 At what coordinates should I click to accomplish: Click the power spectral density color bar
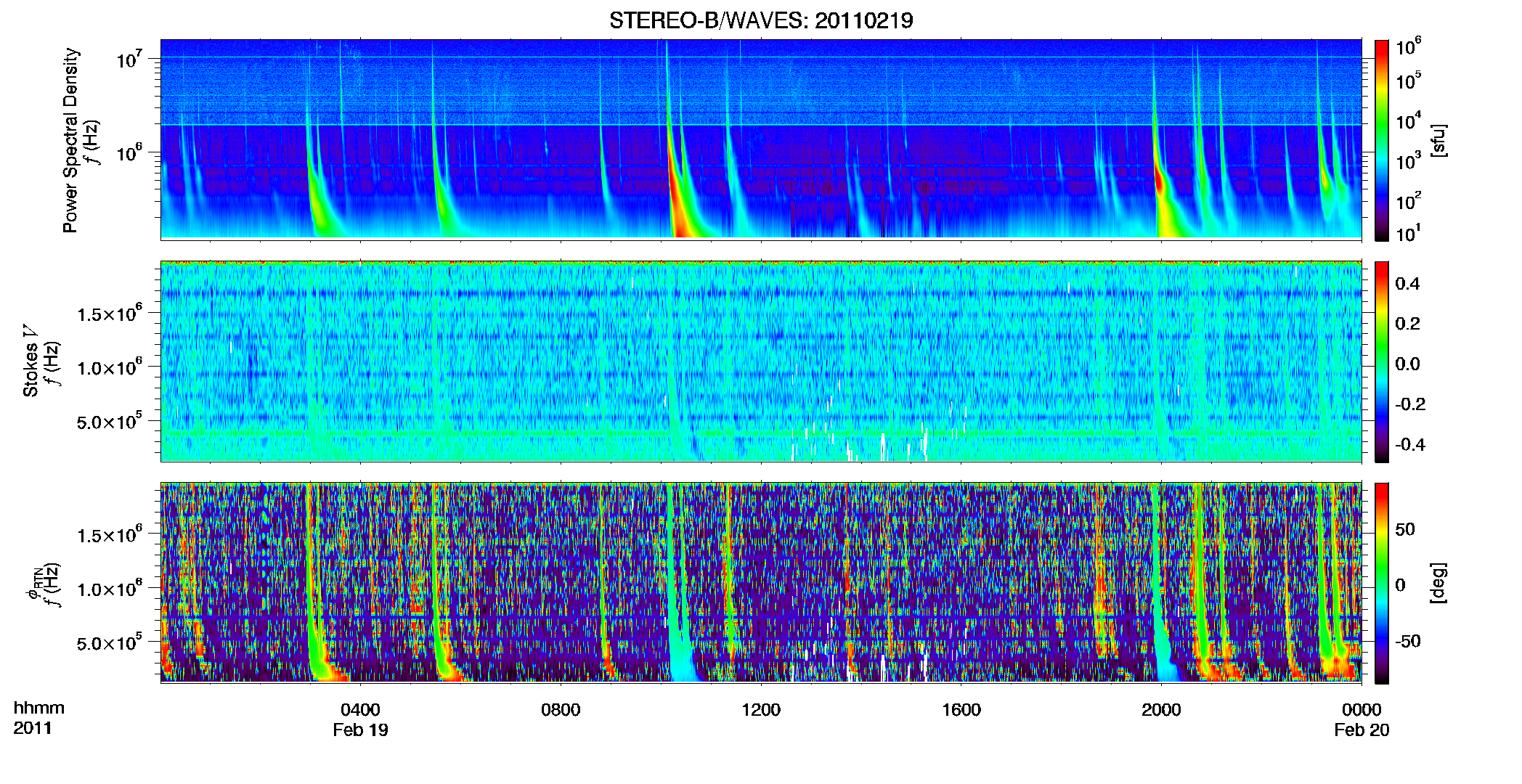(1382, 140)
